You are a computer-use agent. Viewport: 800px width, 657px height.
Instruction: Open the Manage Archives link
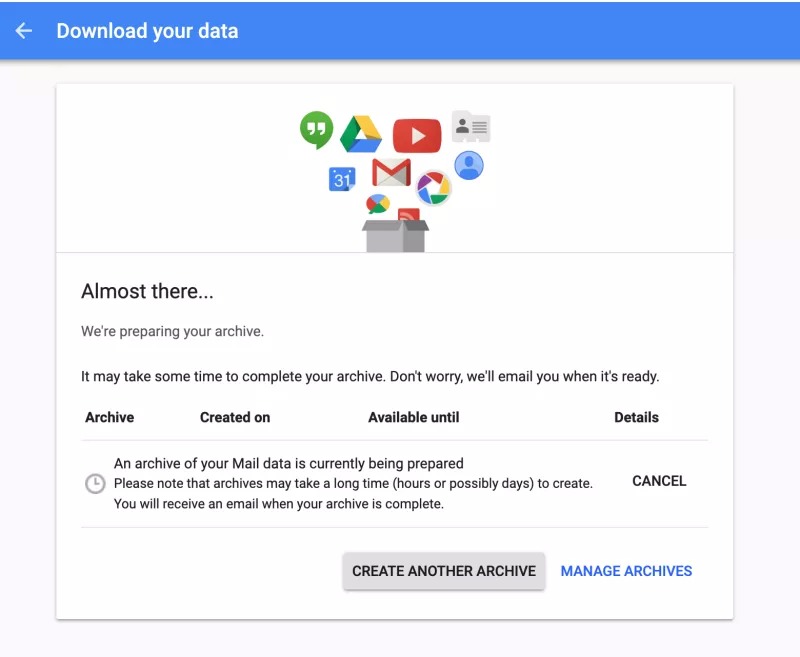click(626, 571)
